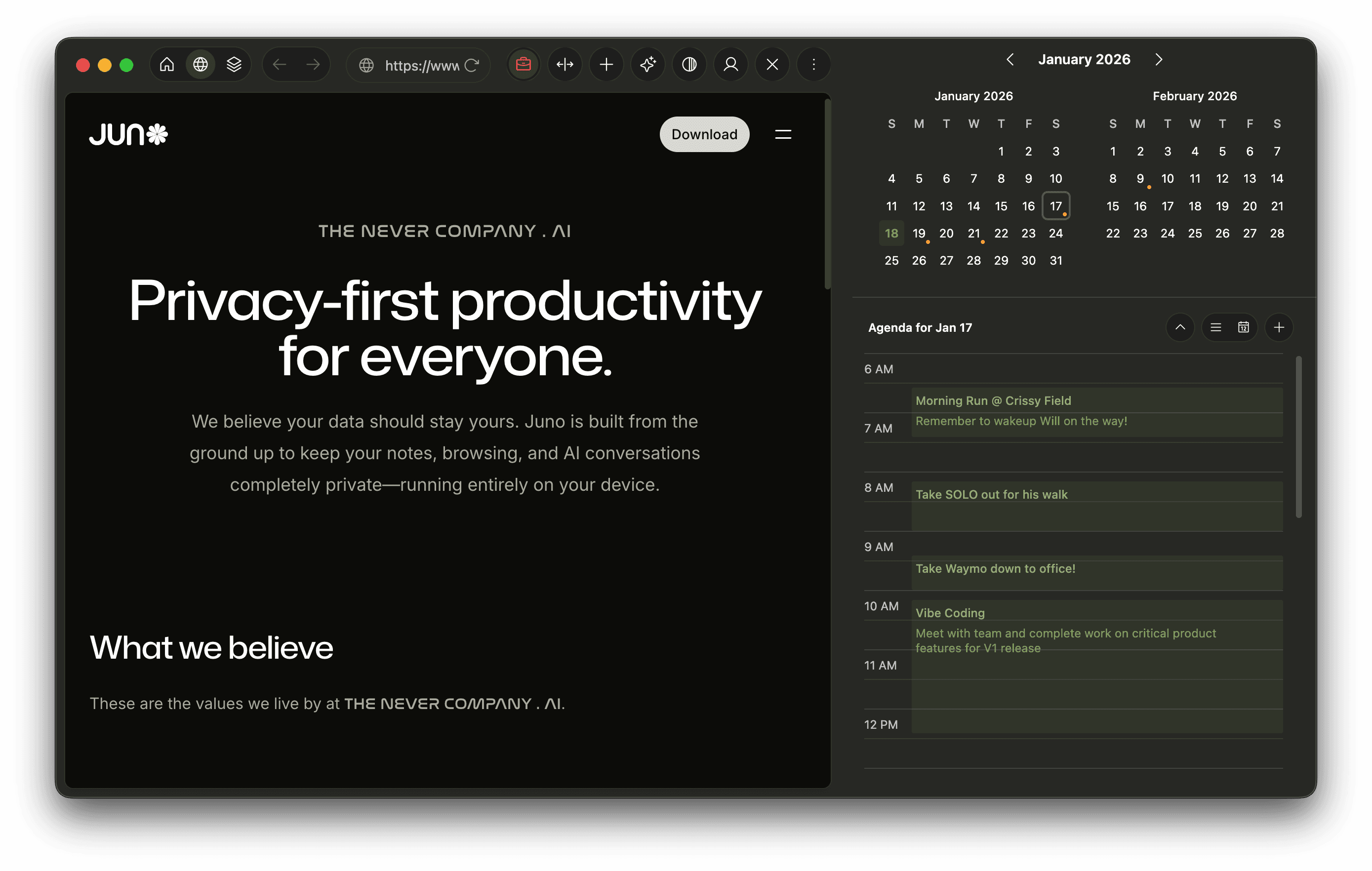This screenshot has width=1372, height=871.
Task: Open the AI assistant sparkle icon
Action: (648, 64)
